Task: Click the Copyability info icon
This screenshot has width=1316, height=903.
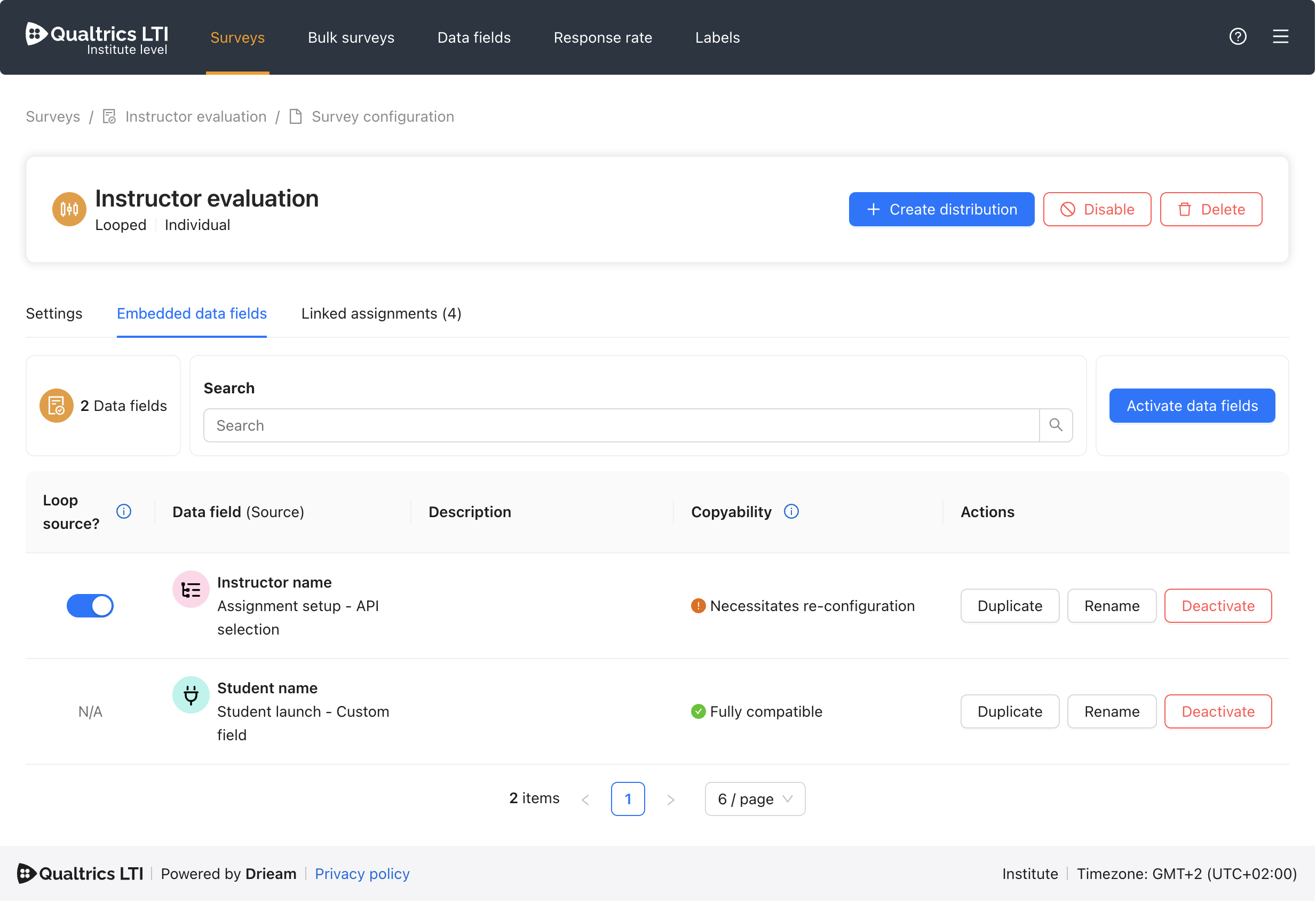Action: point(792,512)
